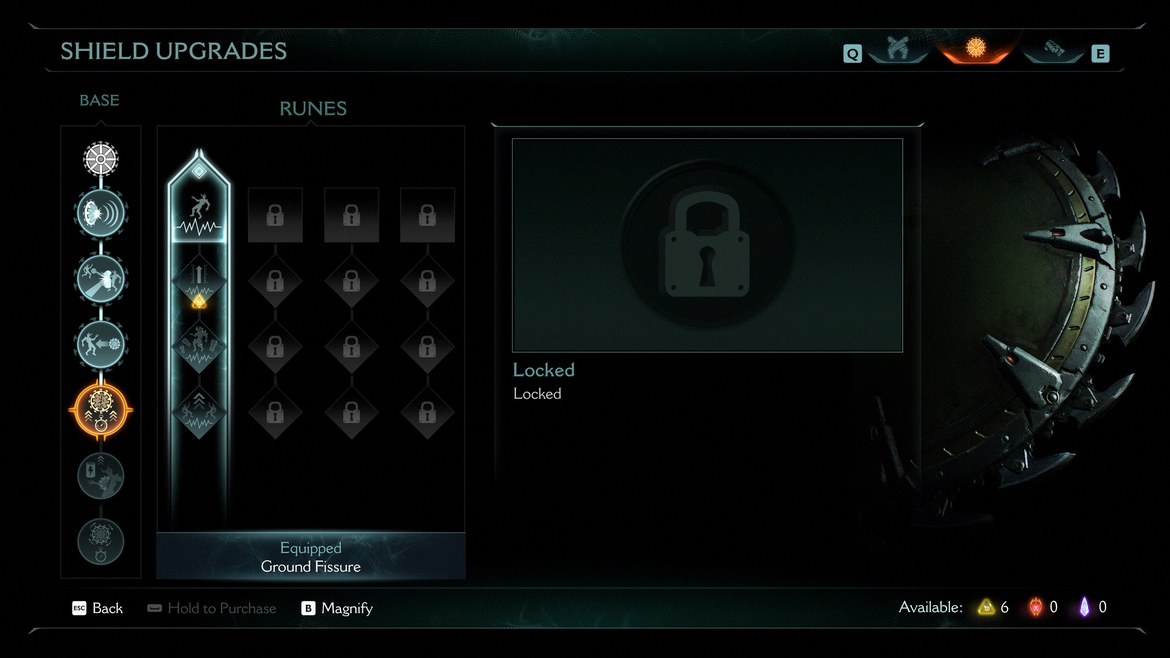Select the third Ground Fissure rune upgrade
1170x658 pixels.
pos(199,347)
